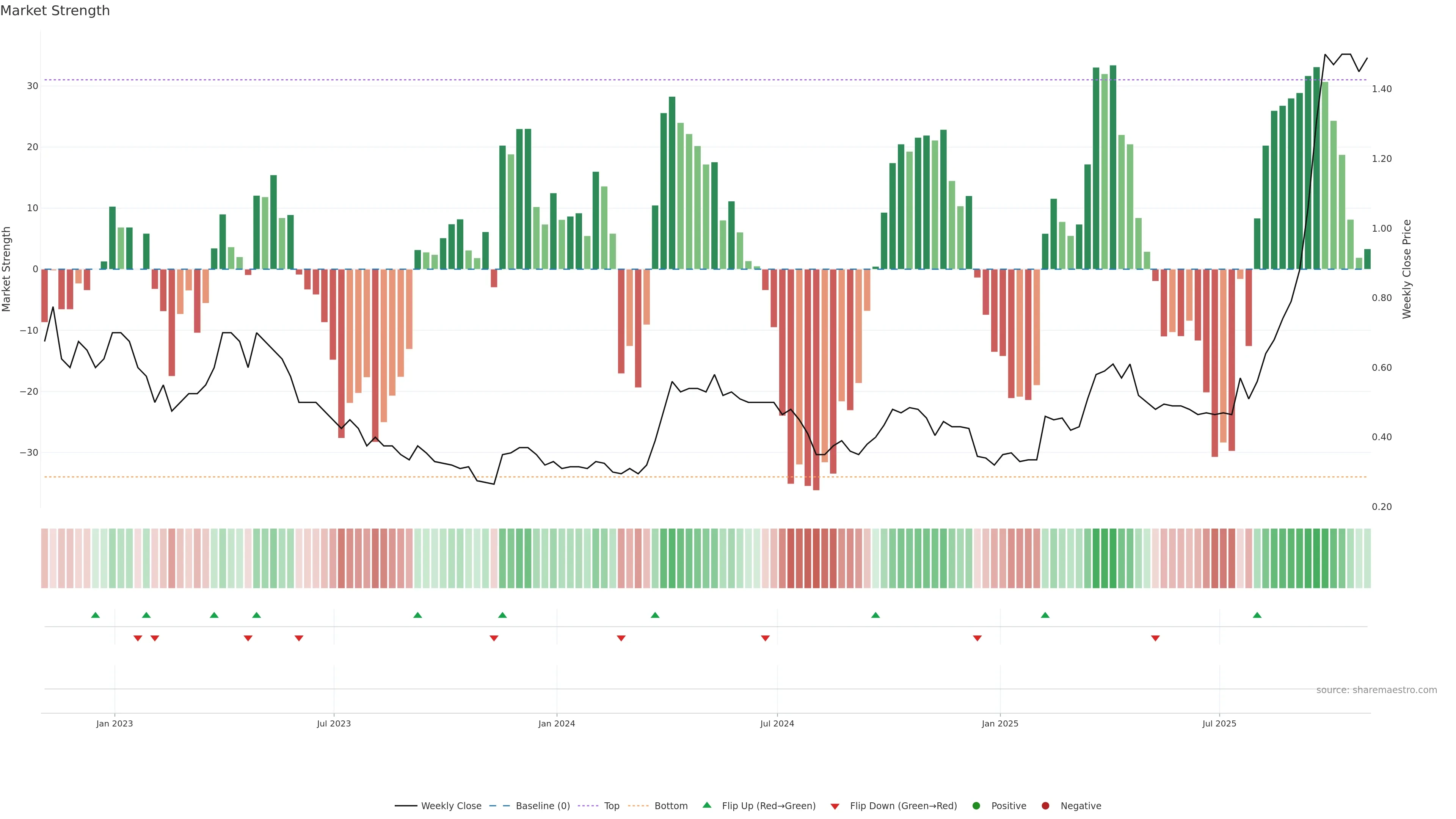Image resolution: width=1456 pixels, height=819 pixels.
Task: Click the Positive green circle legend icon
Action: point(976,806)
